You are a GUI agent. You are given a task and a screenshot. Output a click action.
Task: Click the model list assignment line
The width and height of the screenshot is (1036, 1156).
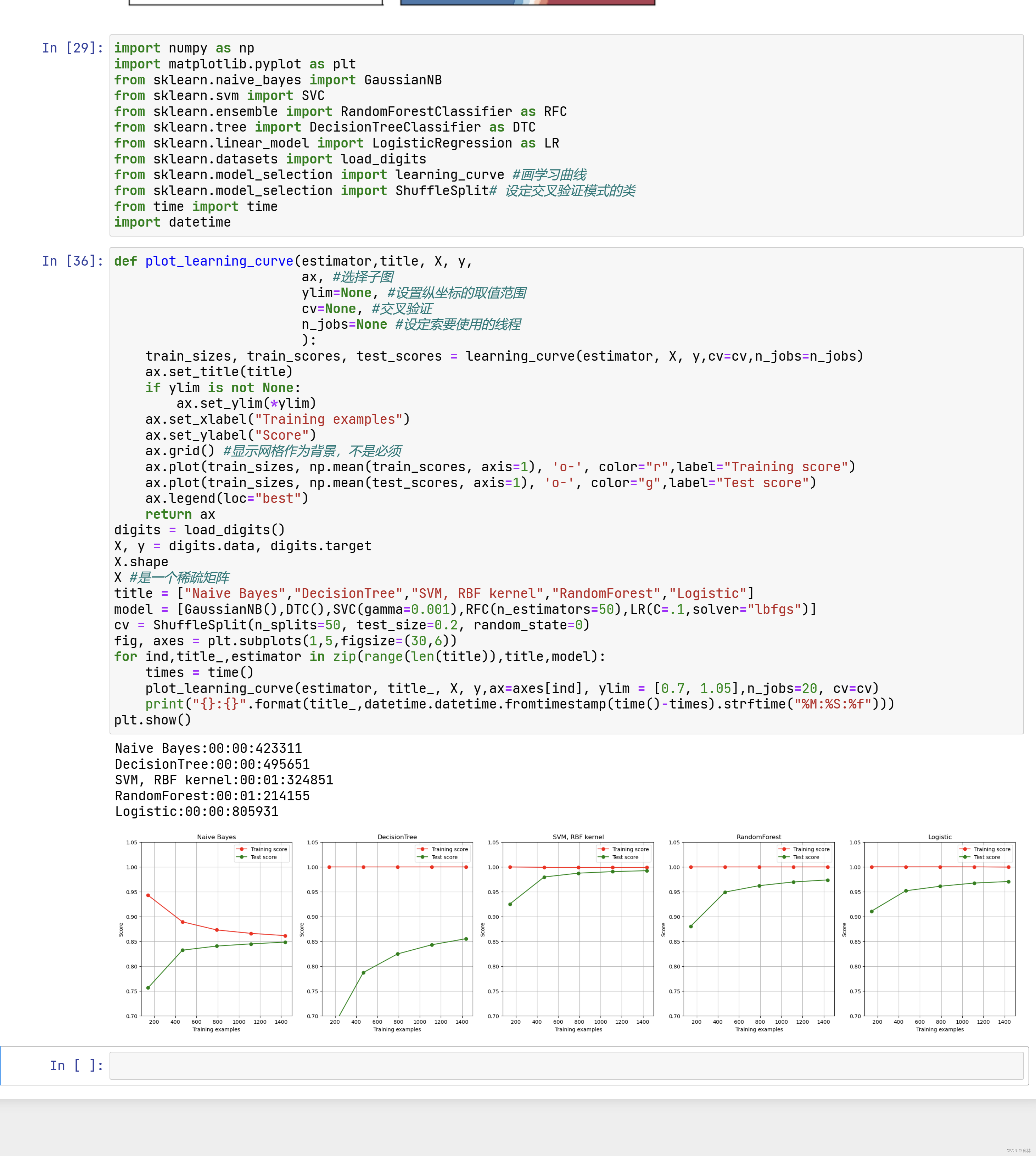[466, 609]
